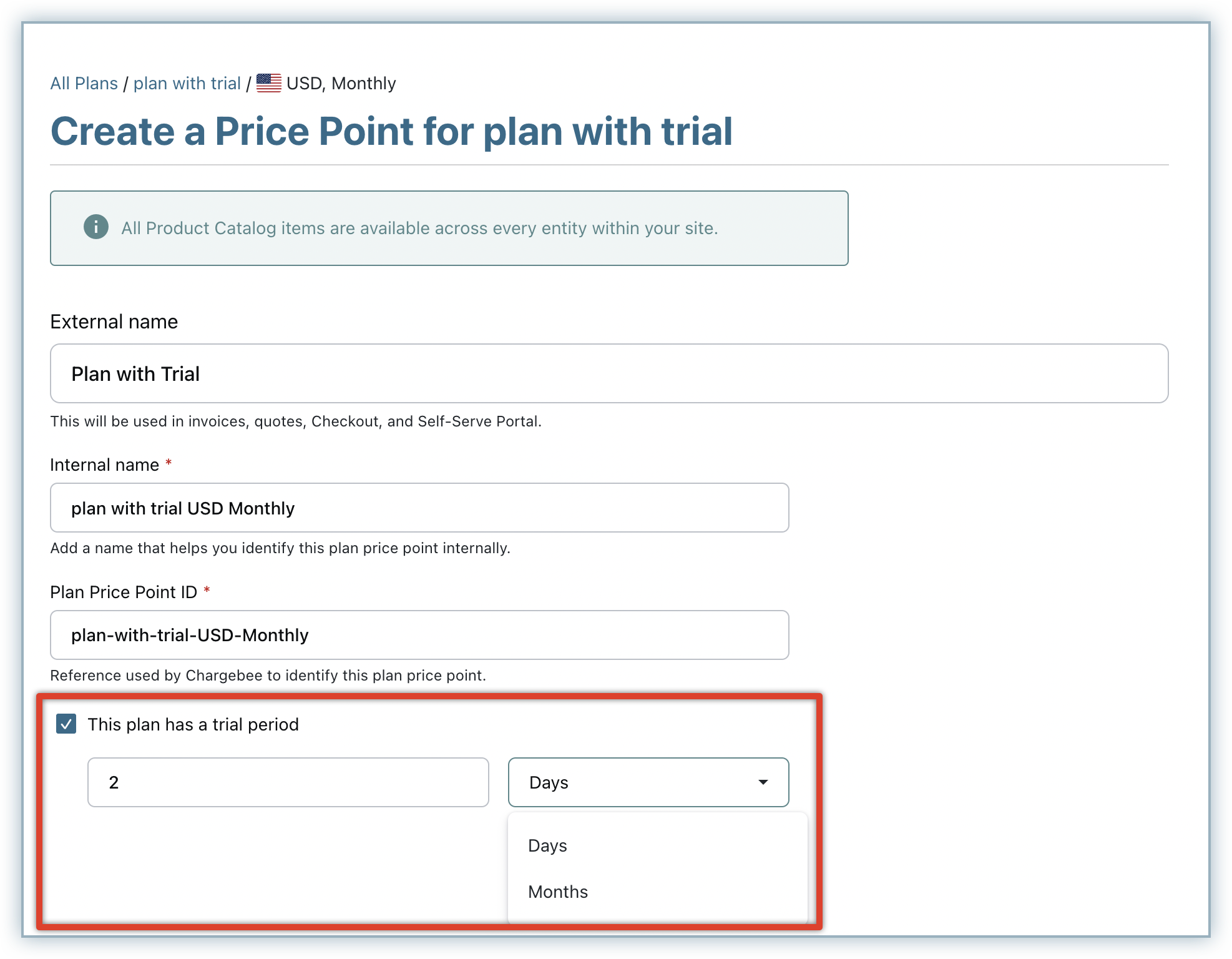Focus the External name input field
The width and height of the screenshot is (1232, 959).
609,373
